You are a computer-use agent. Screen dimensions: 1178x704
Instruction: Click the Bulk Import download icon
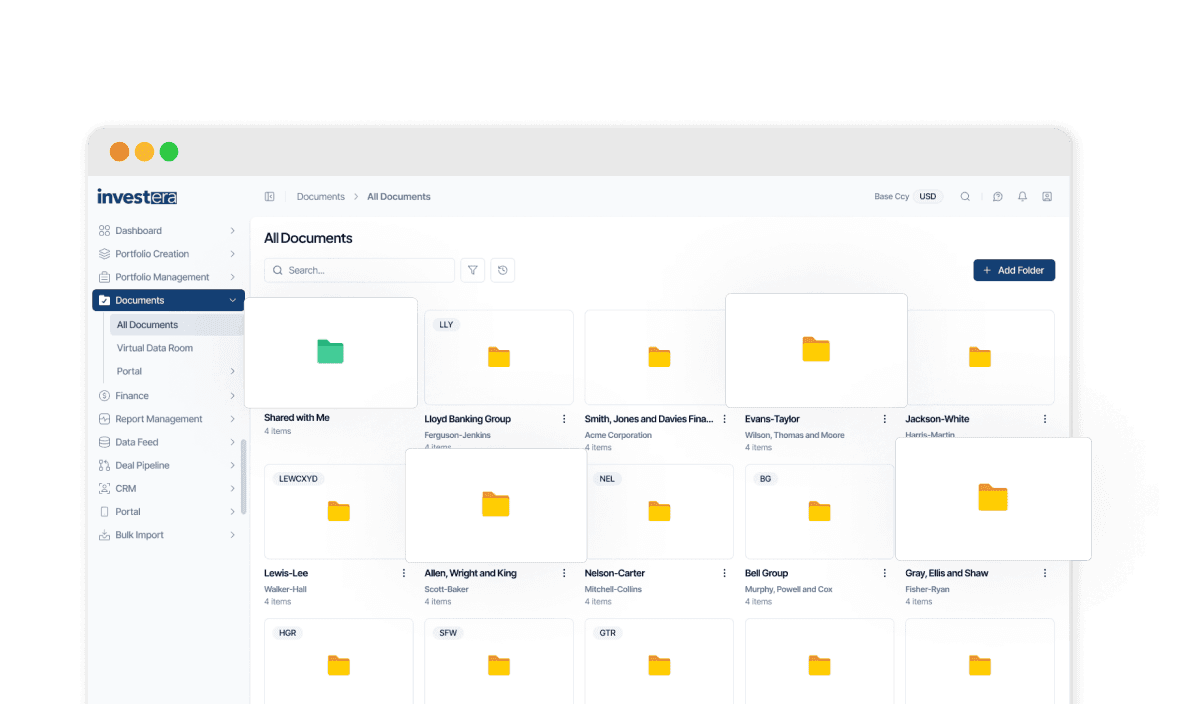[x=104, y=536]
